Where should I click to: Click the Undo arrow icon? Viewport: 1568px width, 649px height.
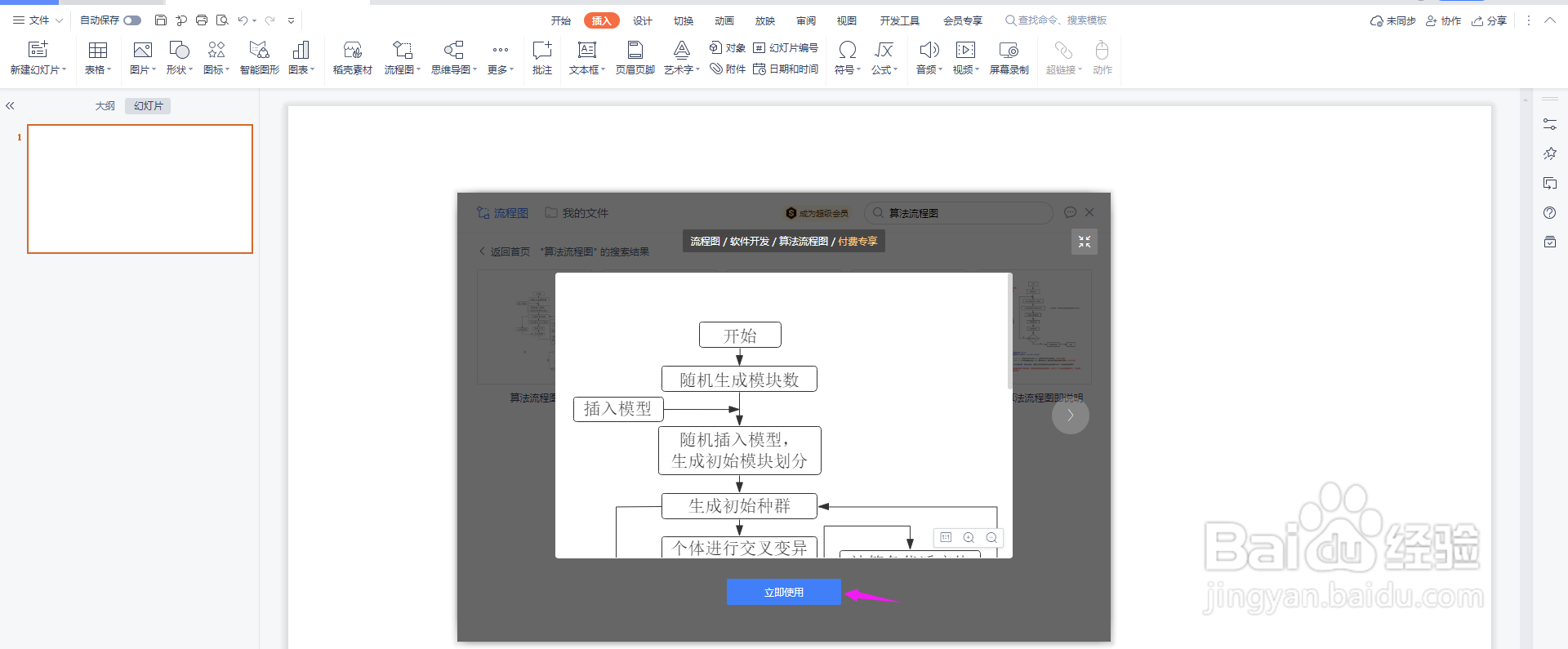(x=243, y=20)
